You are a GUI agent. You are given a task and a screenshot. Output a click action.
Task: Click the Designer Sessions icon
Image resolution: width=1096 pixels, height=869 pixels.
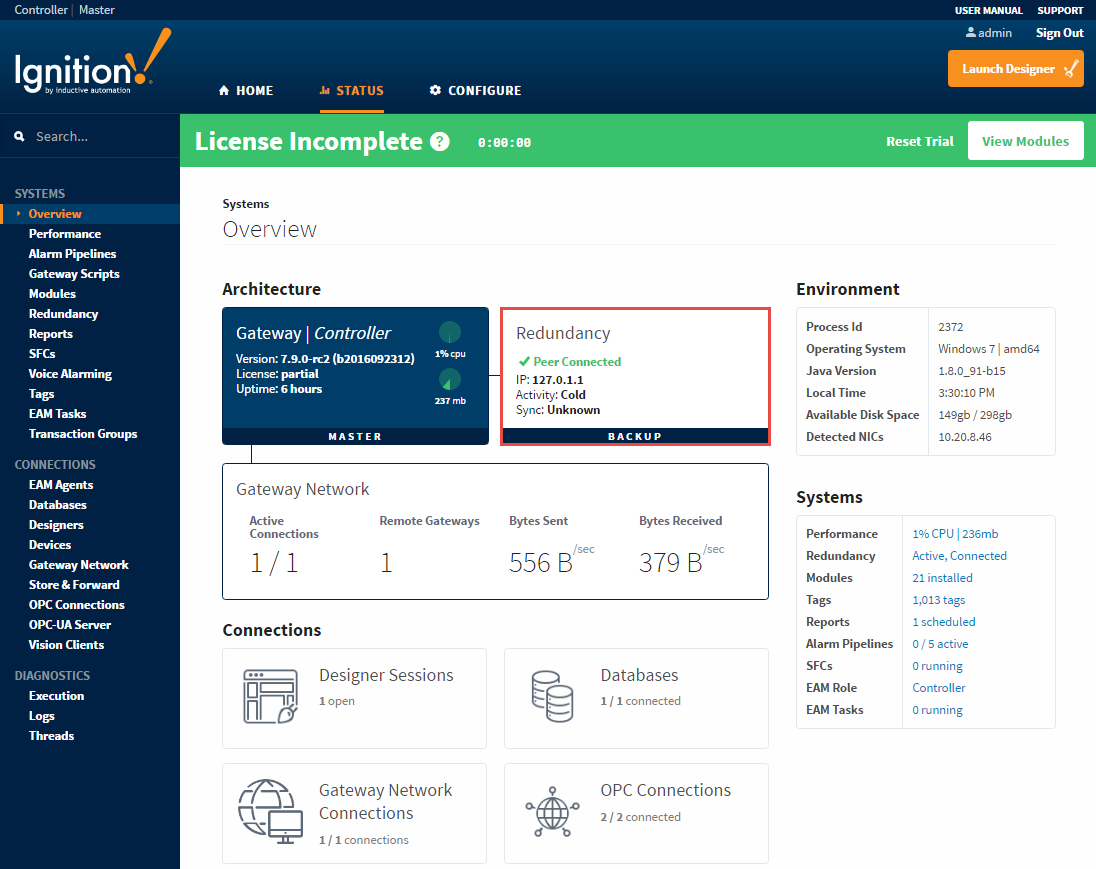(271, 697)
